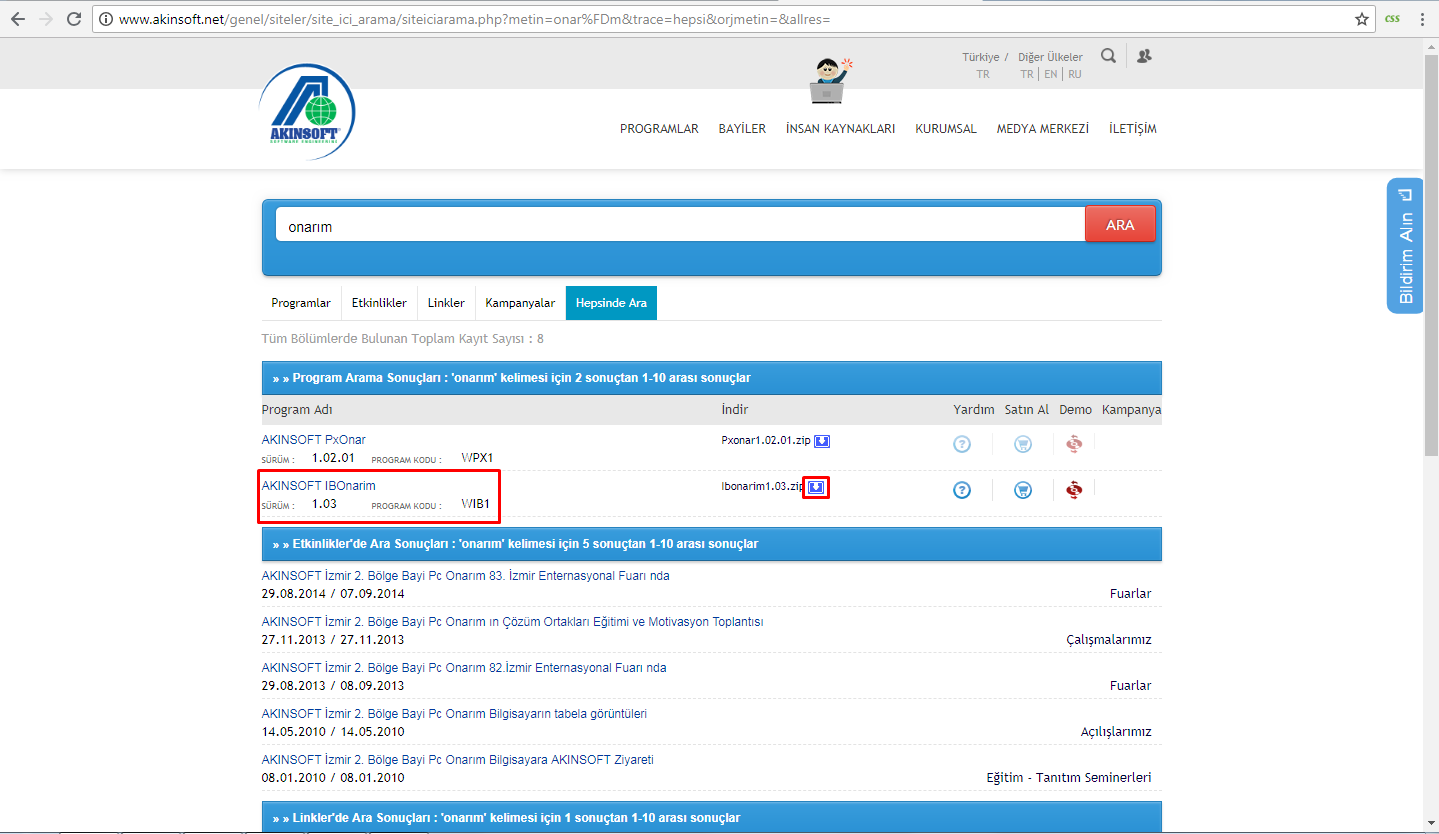Click the browser forward arrow

click(46, 19)
